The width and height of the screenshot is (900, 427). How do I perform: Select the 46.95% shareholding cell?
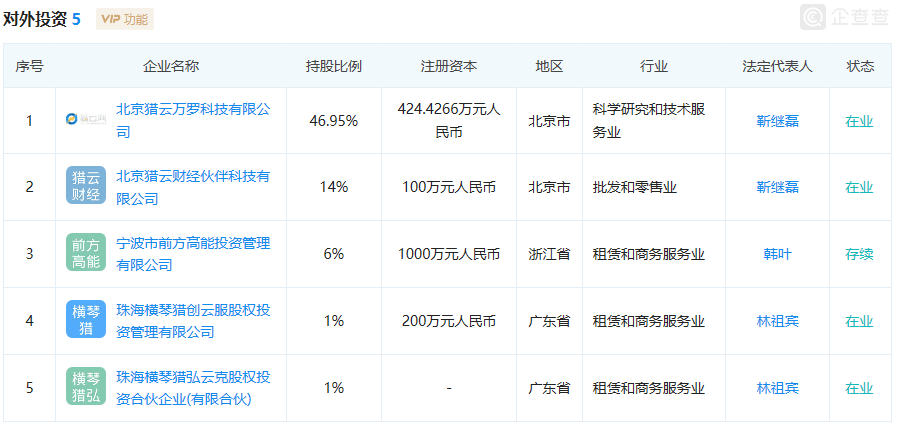[333, 121]
